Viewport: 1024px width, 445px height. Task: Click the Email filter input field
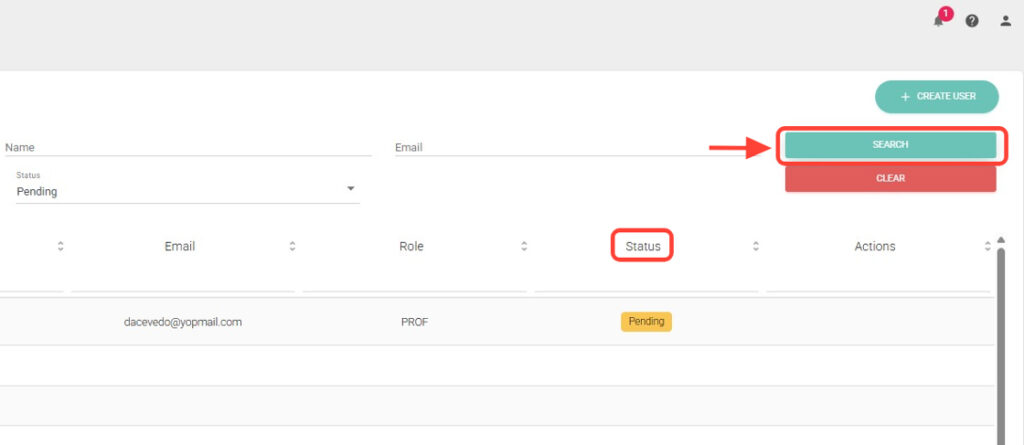[x=560, y=147]
